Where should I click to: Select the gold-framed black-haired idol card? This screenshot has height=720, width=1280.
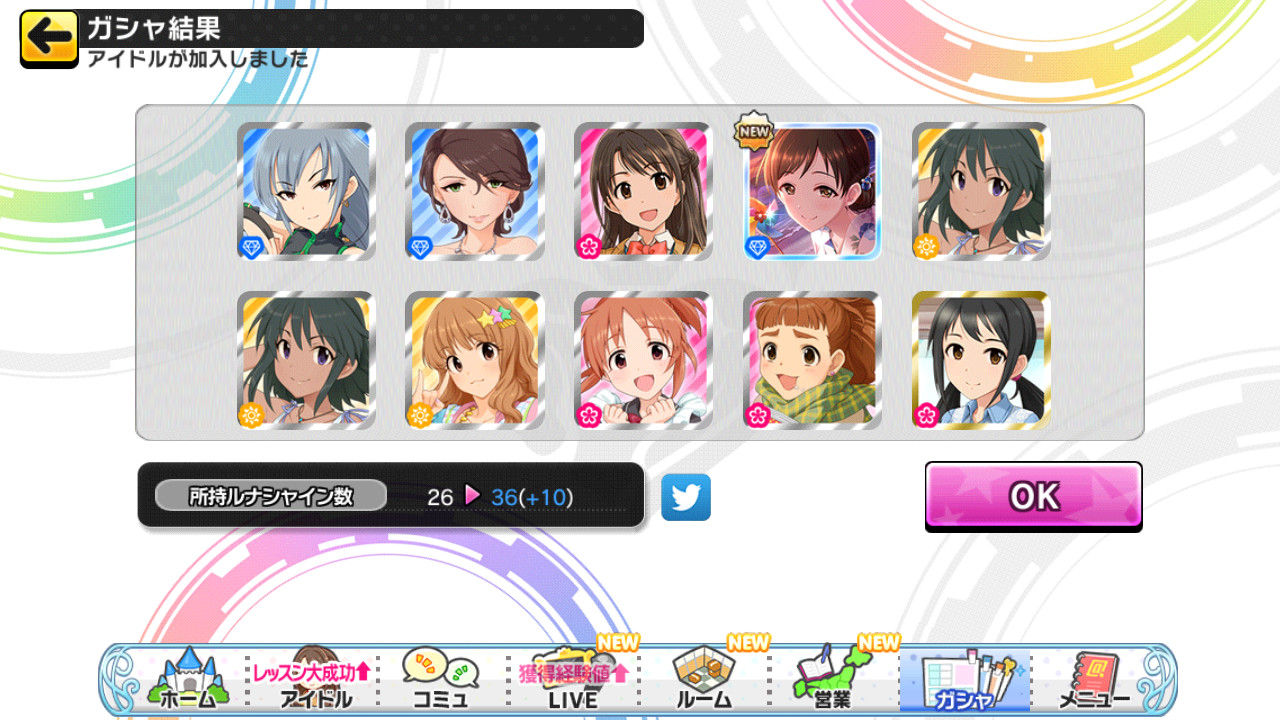(981, 361)
